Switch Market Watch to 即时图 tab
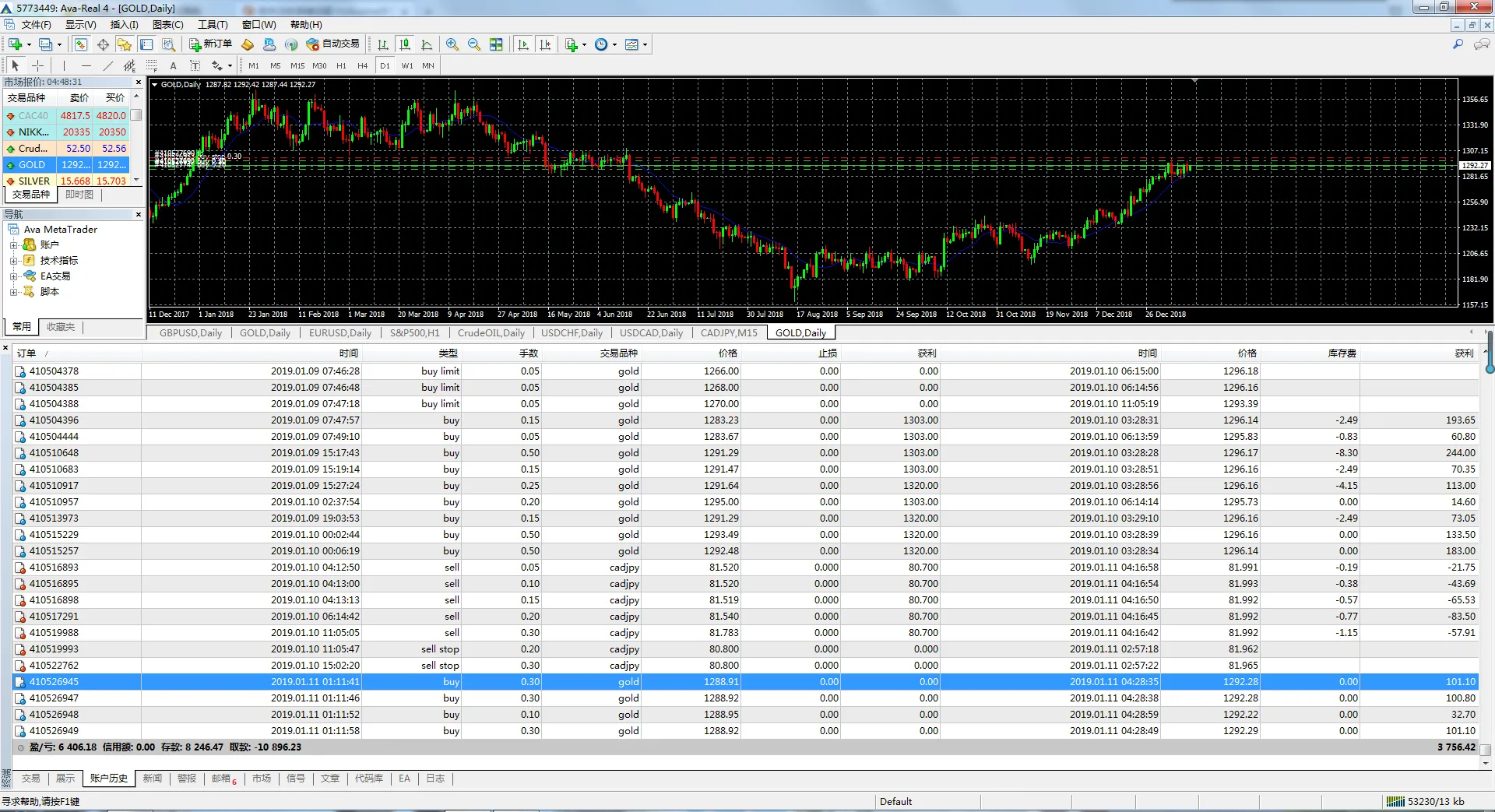 [79, 195]
